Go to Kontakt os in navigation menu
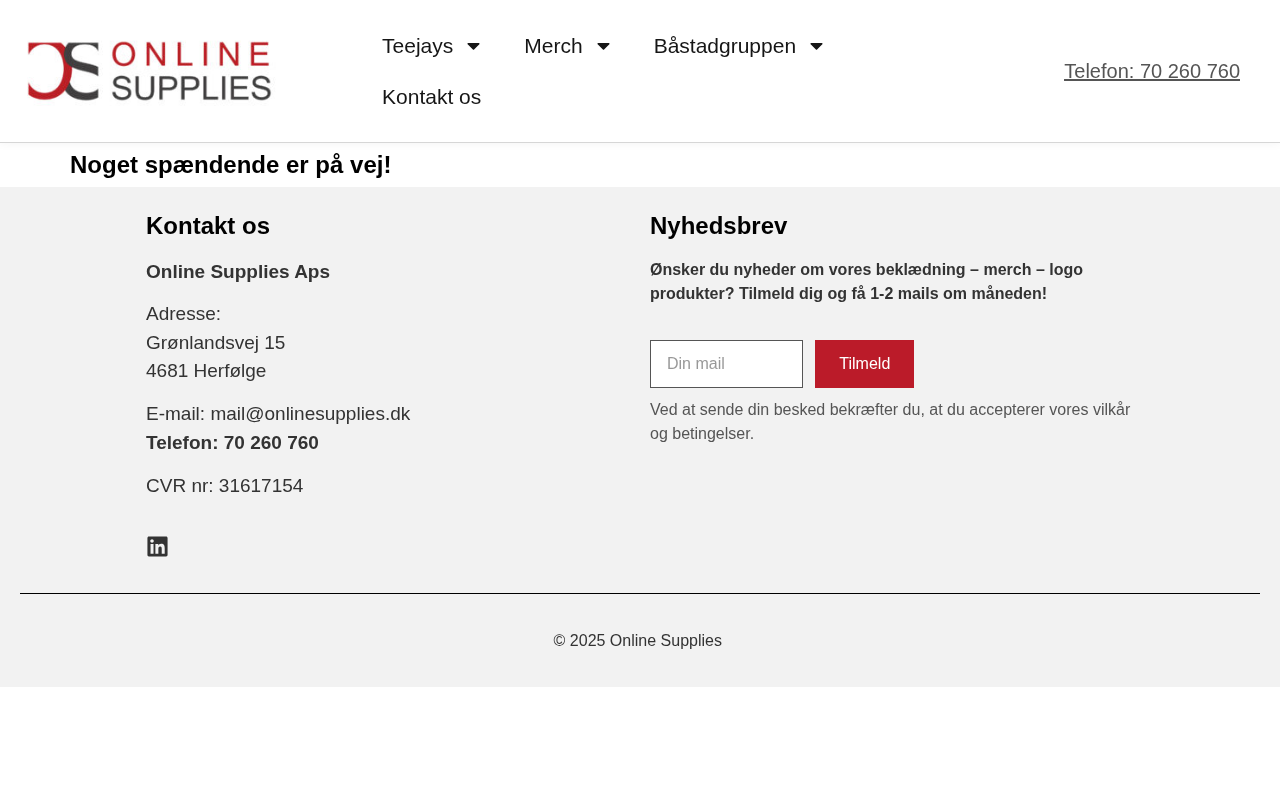The image size is (1280, 800). 431,97
